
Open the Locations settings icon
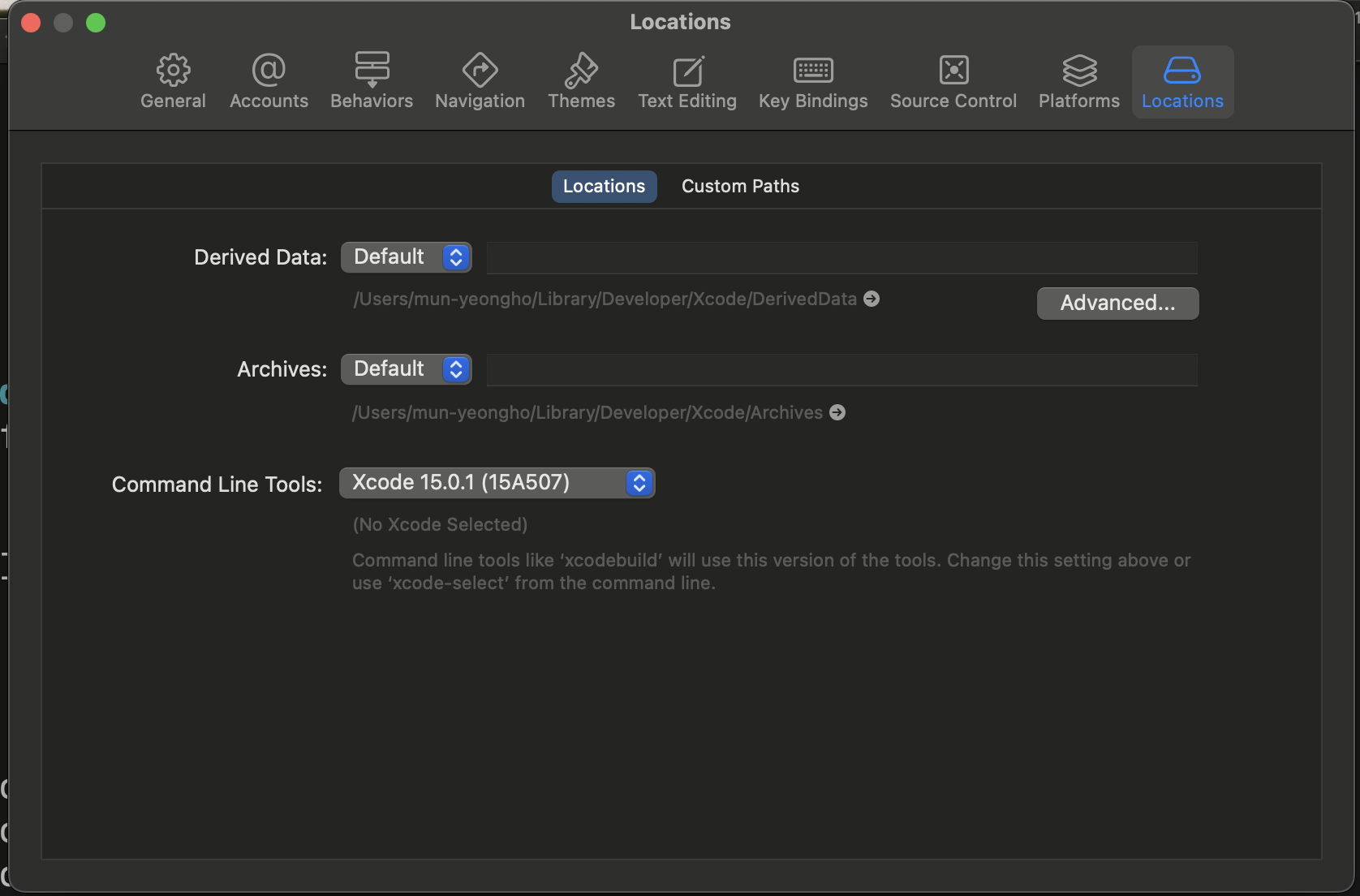(x=1182, y=80)
